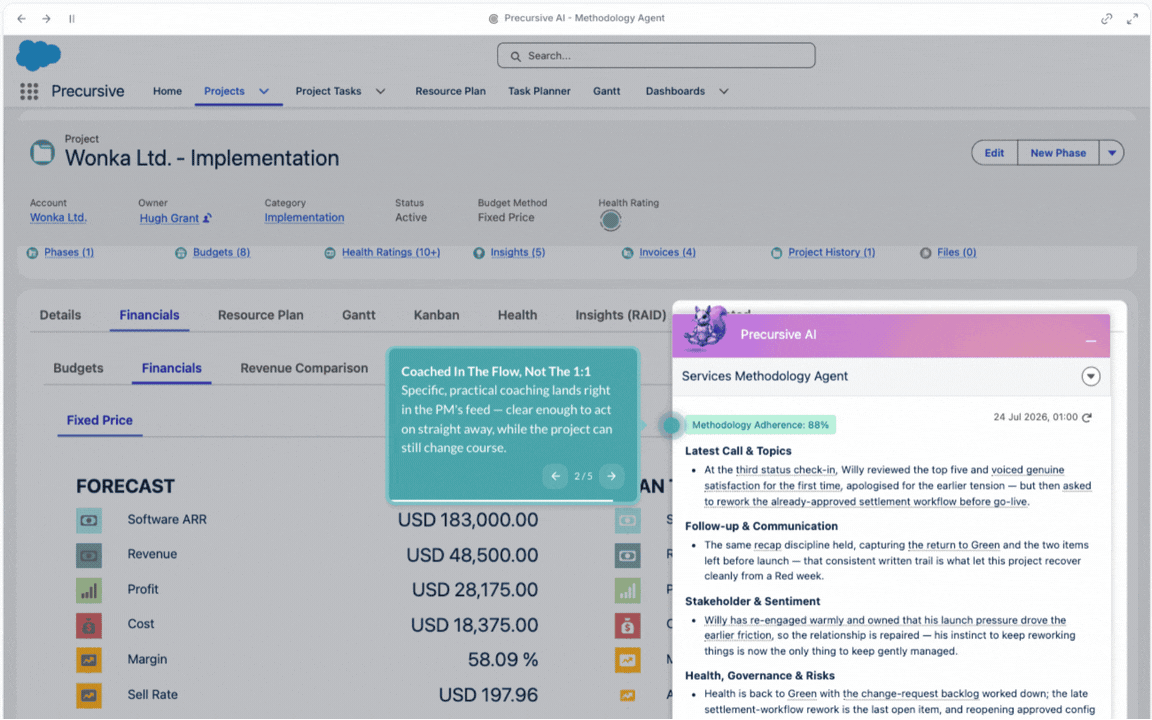The height and width of the screenshot is (720, 1152).
Task: Open the Gantt item in the top navigation
Action: 607,91
